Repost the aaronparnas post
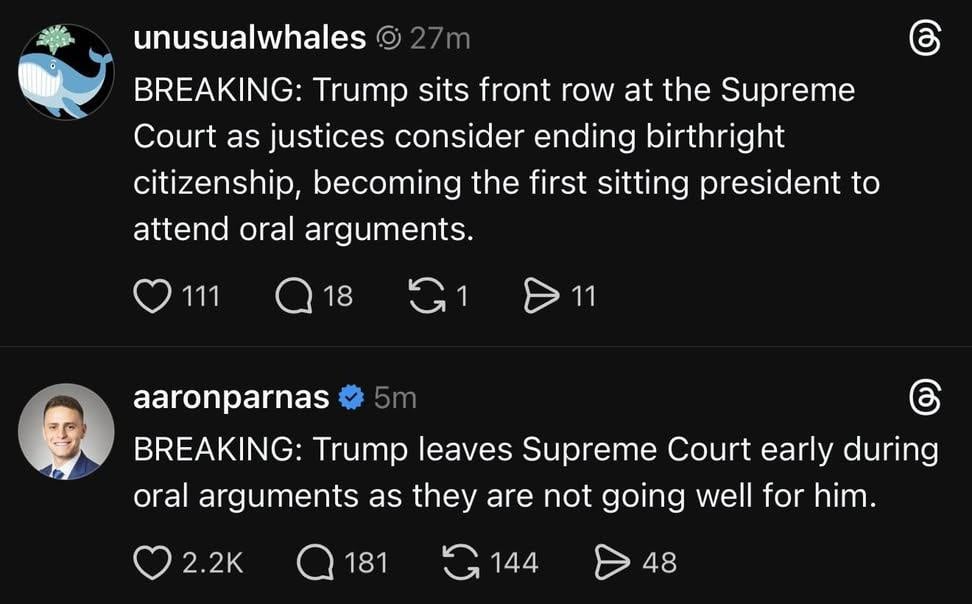The width and height of the screenshot is (972, 604). [460, 562]
